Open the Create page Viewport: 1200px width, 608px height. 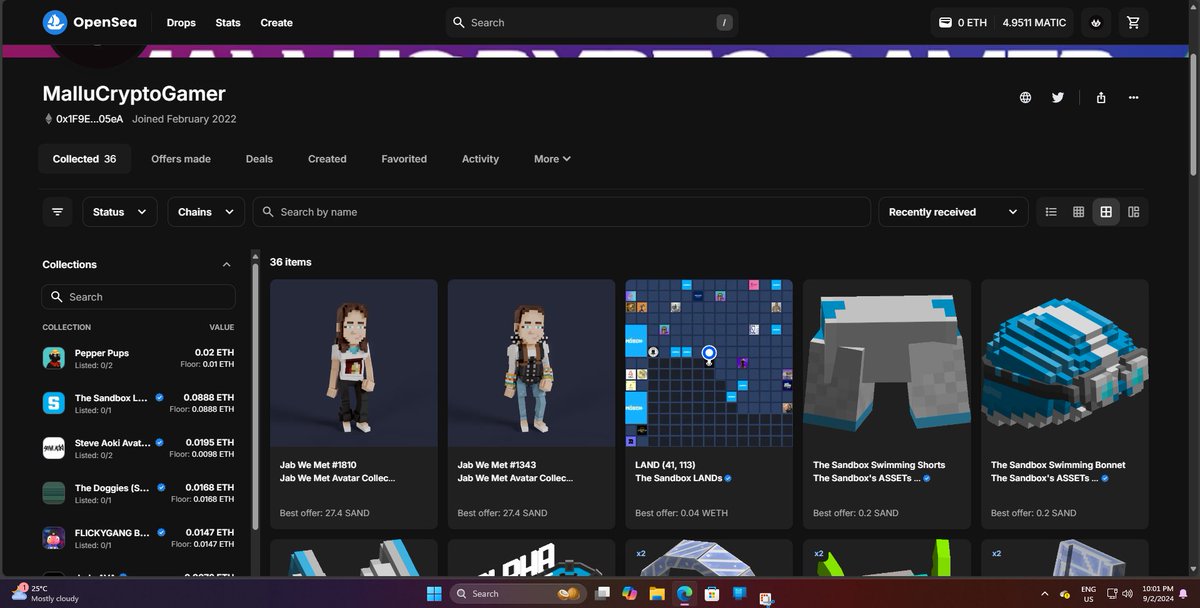point(276,22)
